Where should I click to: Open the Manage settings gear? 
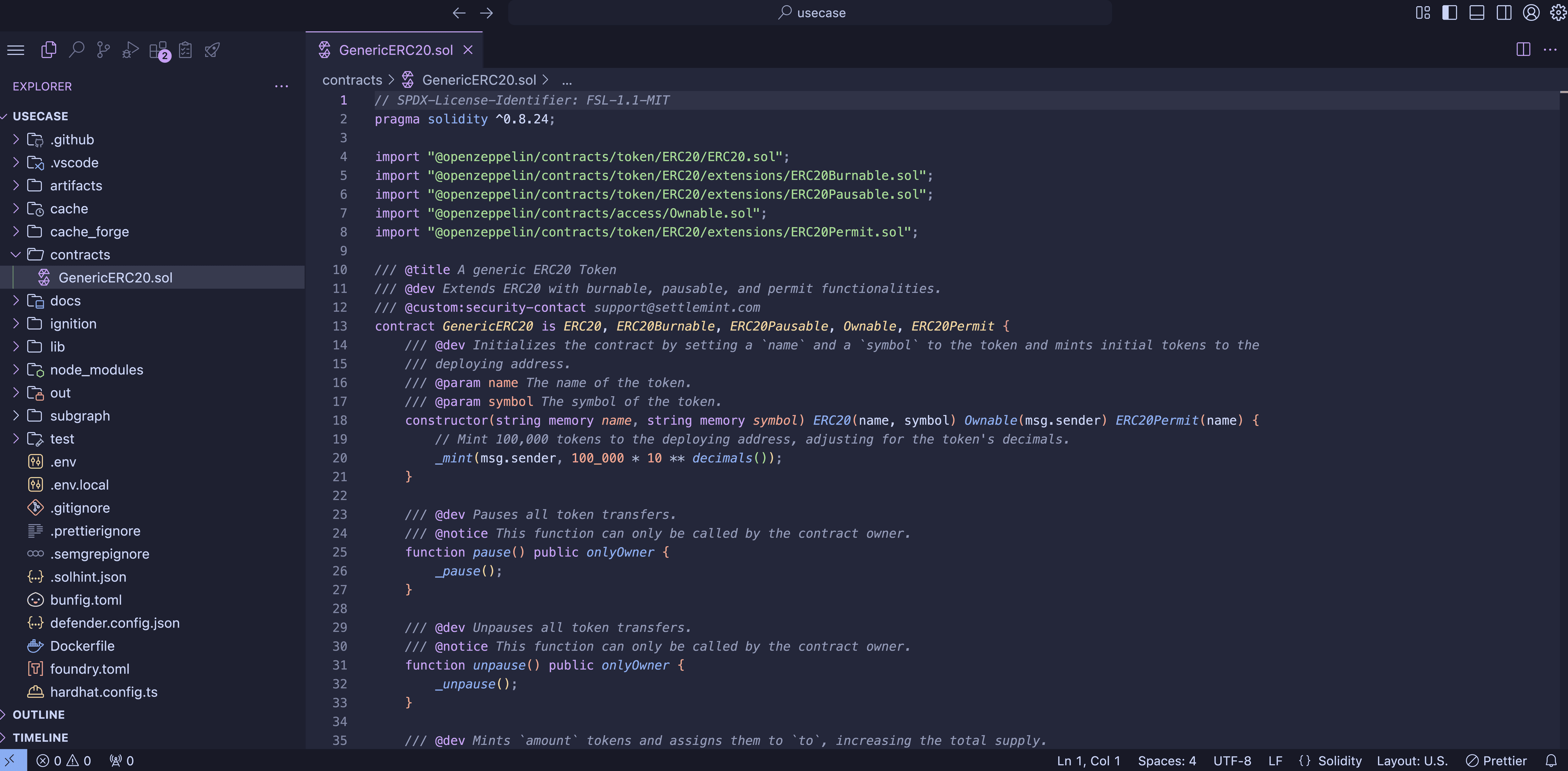[1558, 13]
